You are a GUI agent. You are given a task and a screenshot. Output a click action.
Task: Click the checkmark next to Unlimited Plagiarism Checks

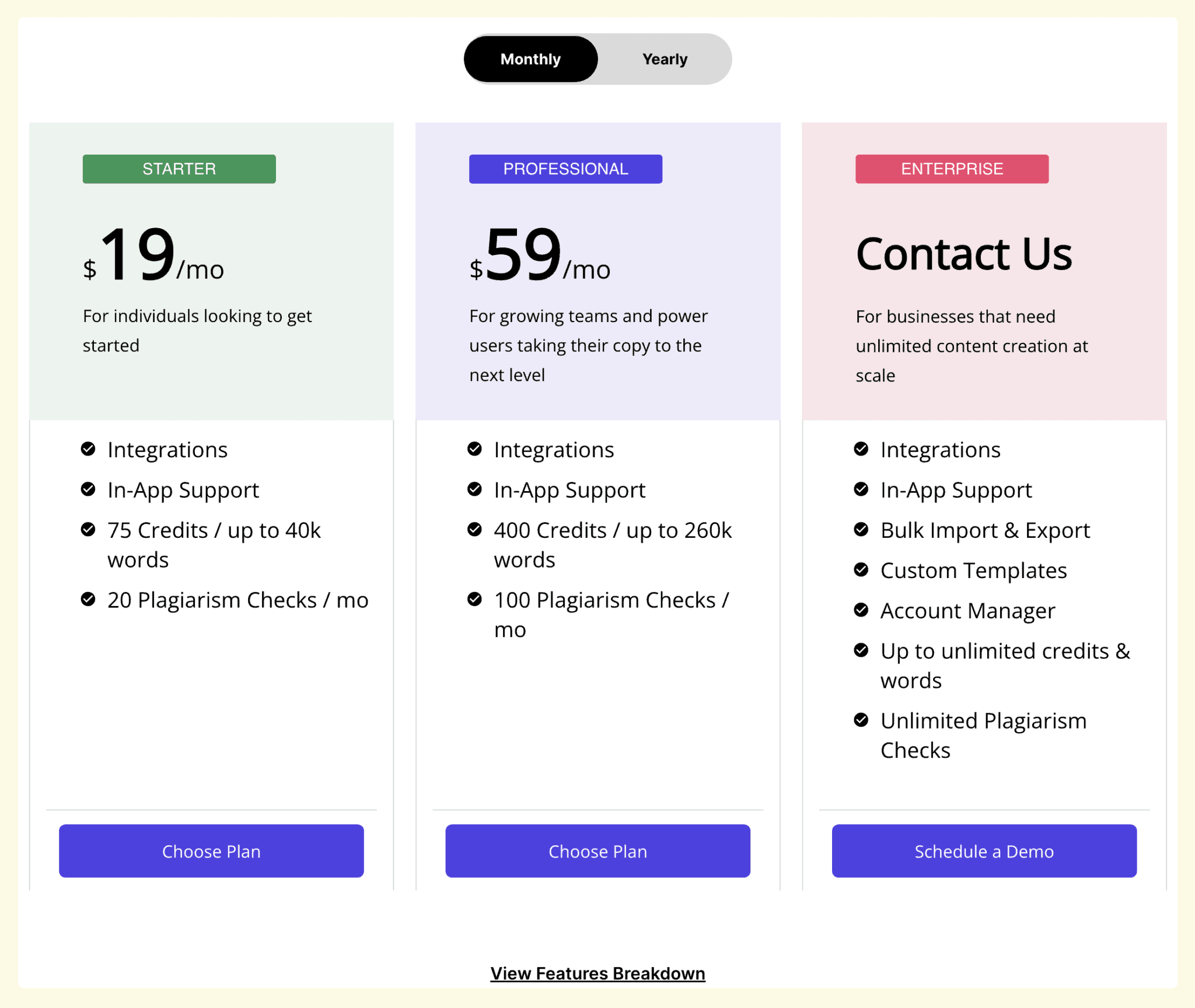(x=861, y=720)
